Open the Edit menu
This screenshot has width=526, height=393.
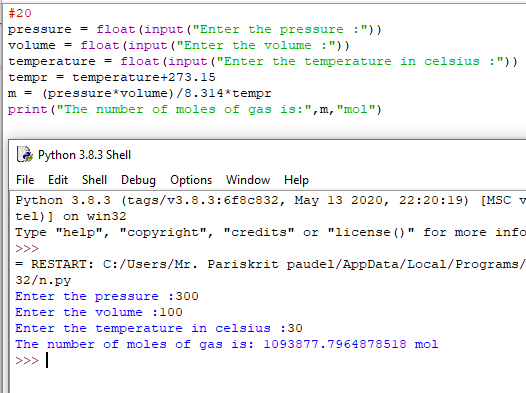tap(58, 180)
